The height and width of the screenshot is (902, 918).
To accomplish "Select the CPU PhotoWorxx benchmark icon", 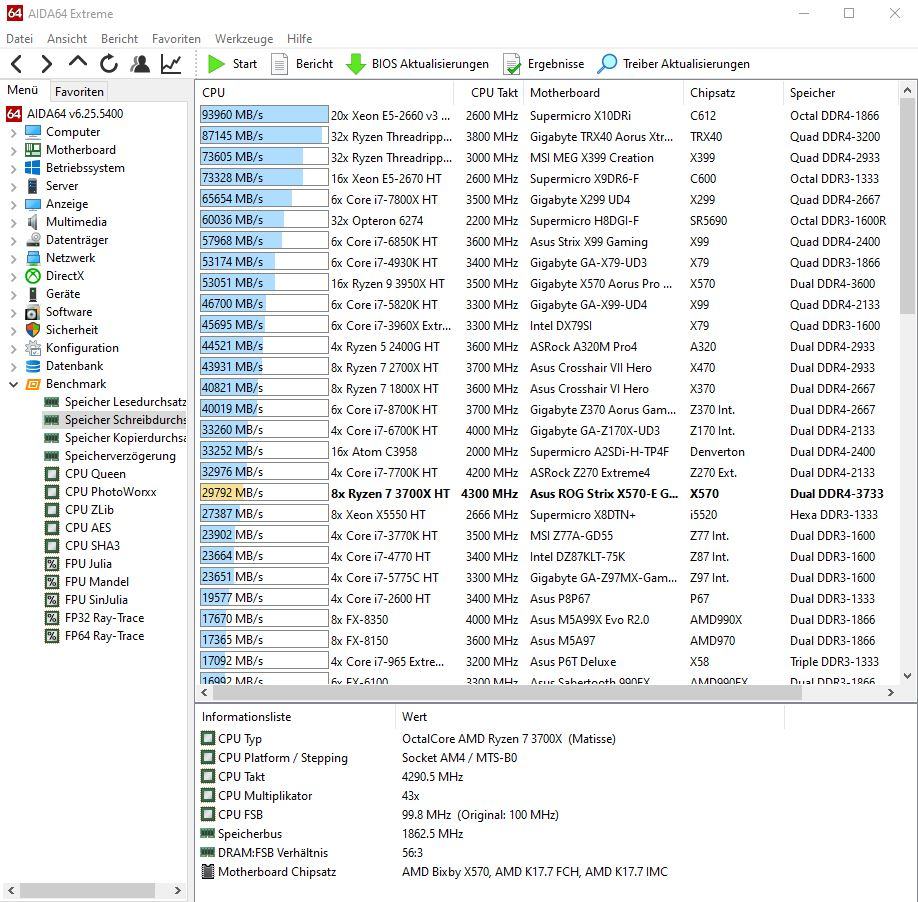I will 52,492.
